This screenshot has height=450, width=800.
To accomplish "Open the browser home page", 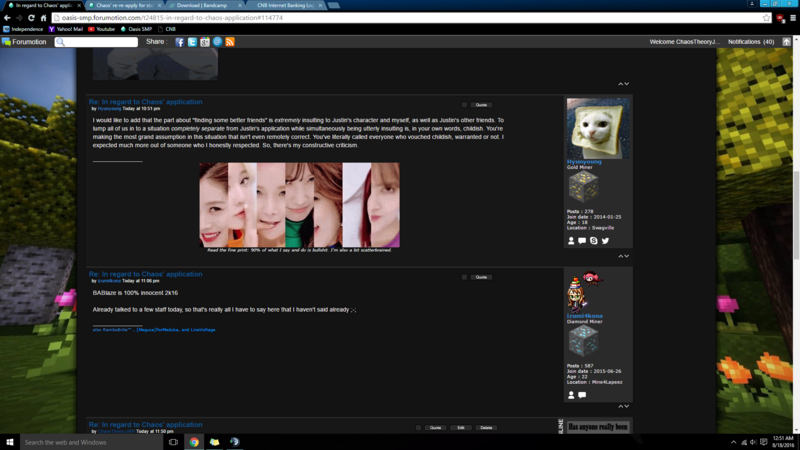I will [x=43, y=18].
